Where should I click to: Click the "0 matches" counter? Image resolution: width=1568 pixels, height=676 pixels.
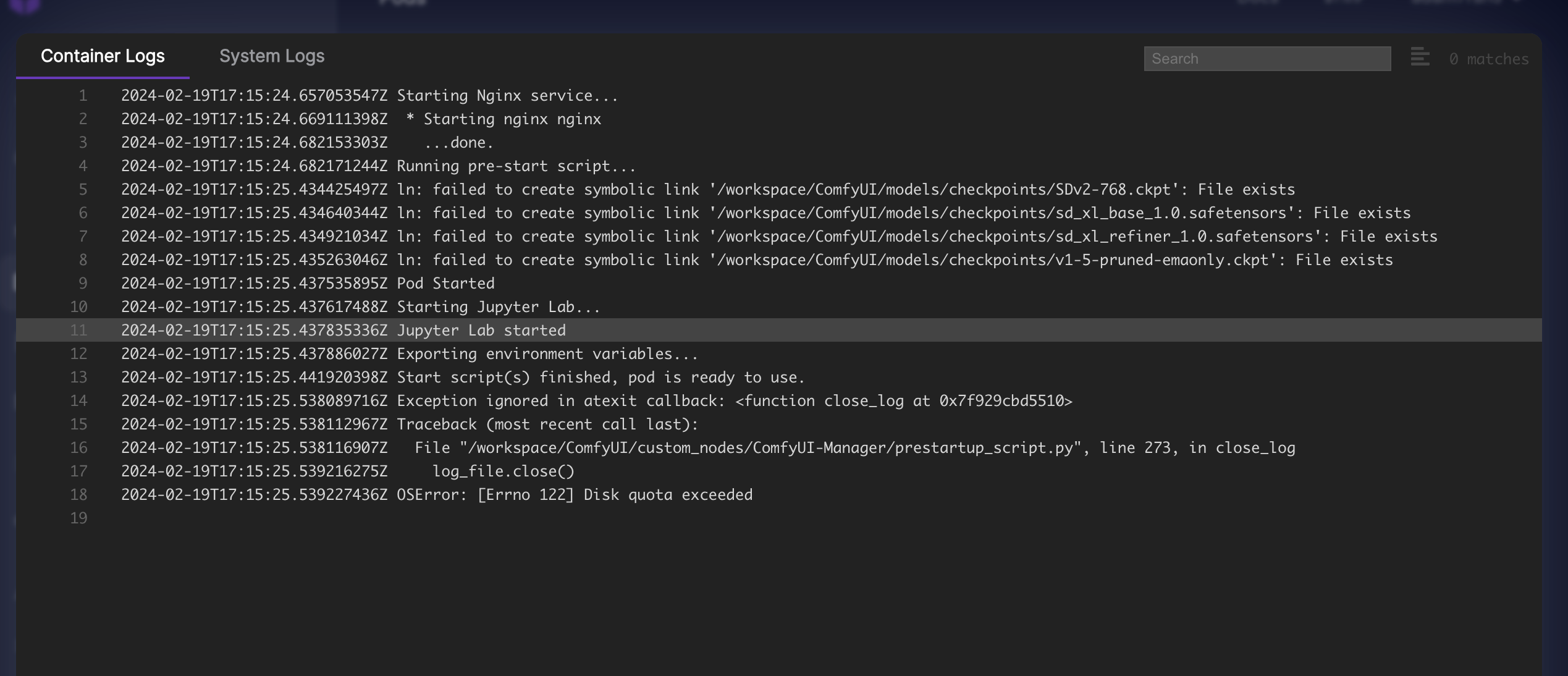click(1488, 58)
